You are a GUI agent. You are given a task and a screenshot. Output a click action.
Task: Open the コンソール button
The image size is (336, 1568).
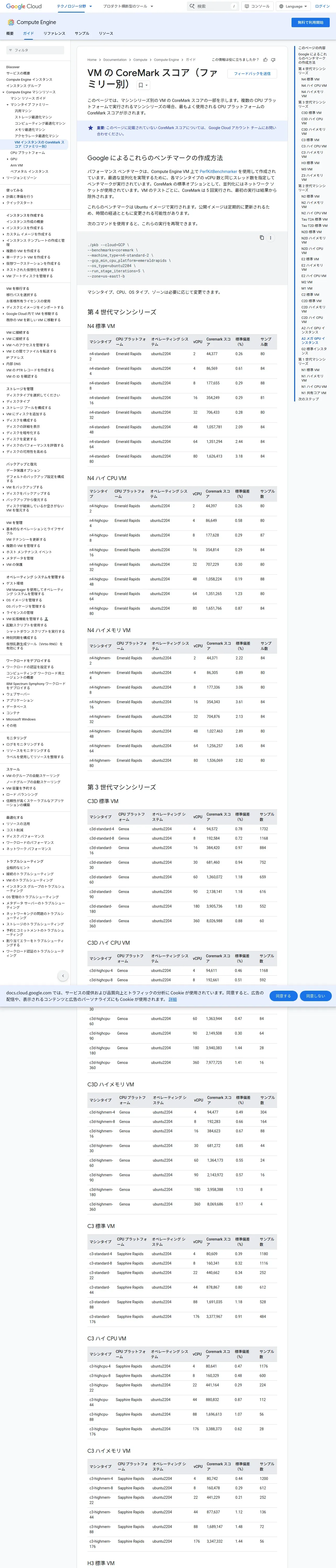257,6
